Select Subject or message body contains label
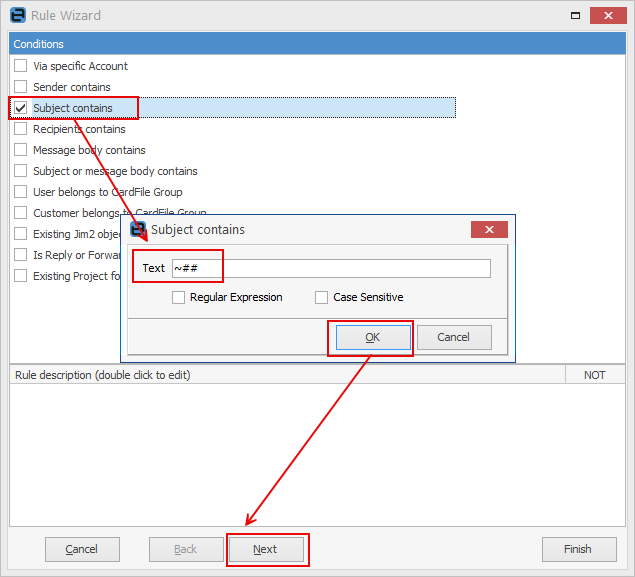Viewport: 635px width, 577px height. point(115,171)
